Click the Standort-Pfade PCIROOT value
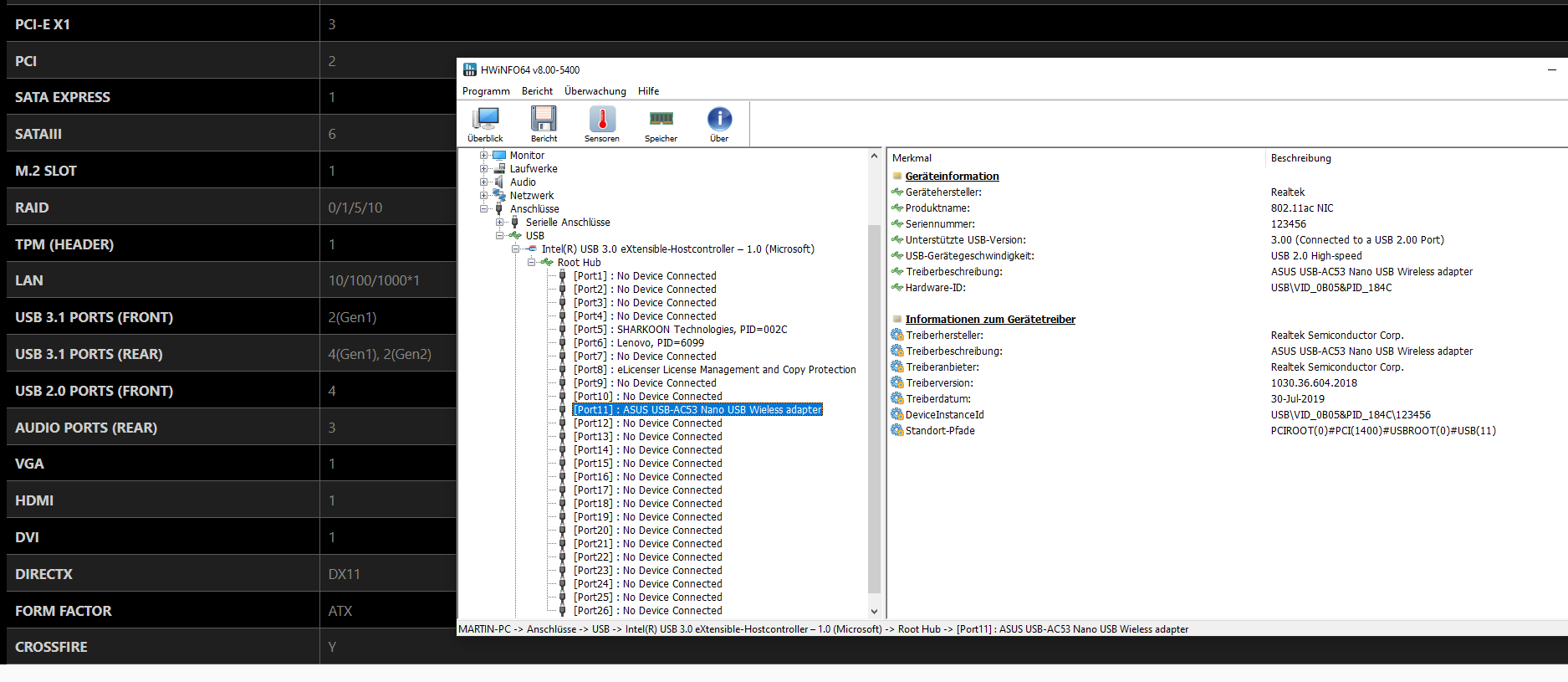This screenshot has width=1568, height=682. coord(1383,431)
